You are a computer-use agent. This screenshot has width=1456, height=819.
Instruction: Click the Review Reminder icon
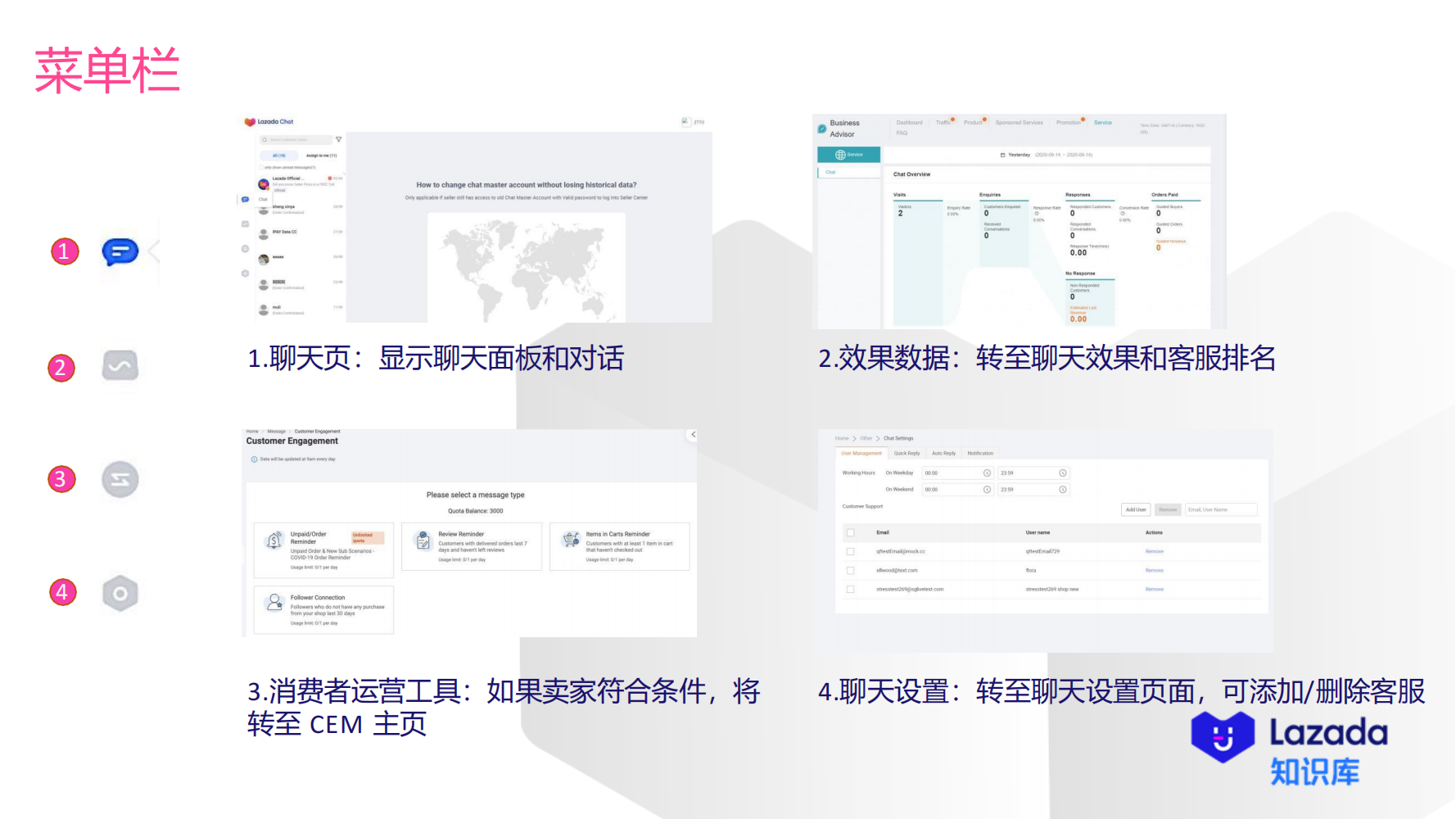[x=423, y=541]
